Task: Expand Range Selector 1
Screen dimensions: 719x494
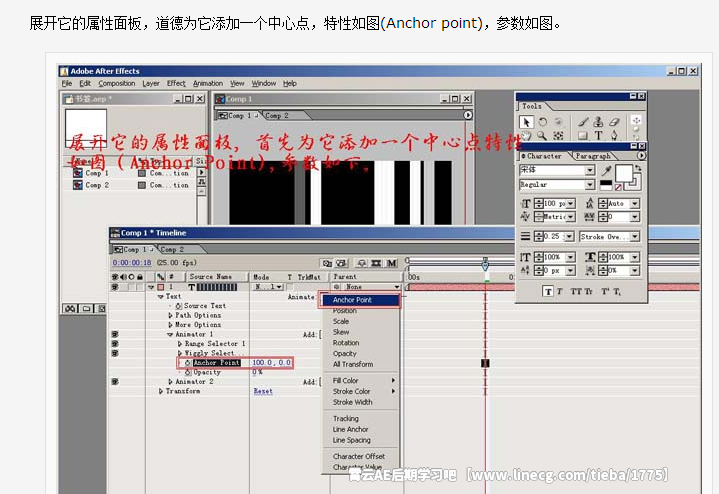Action: 180,344
